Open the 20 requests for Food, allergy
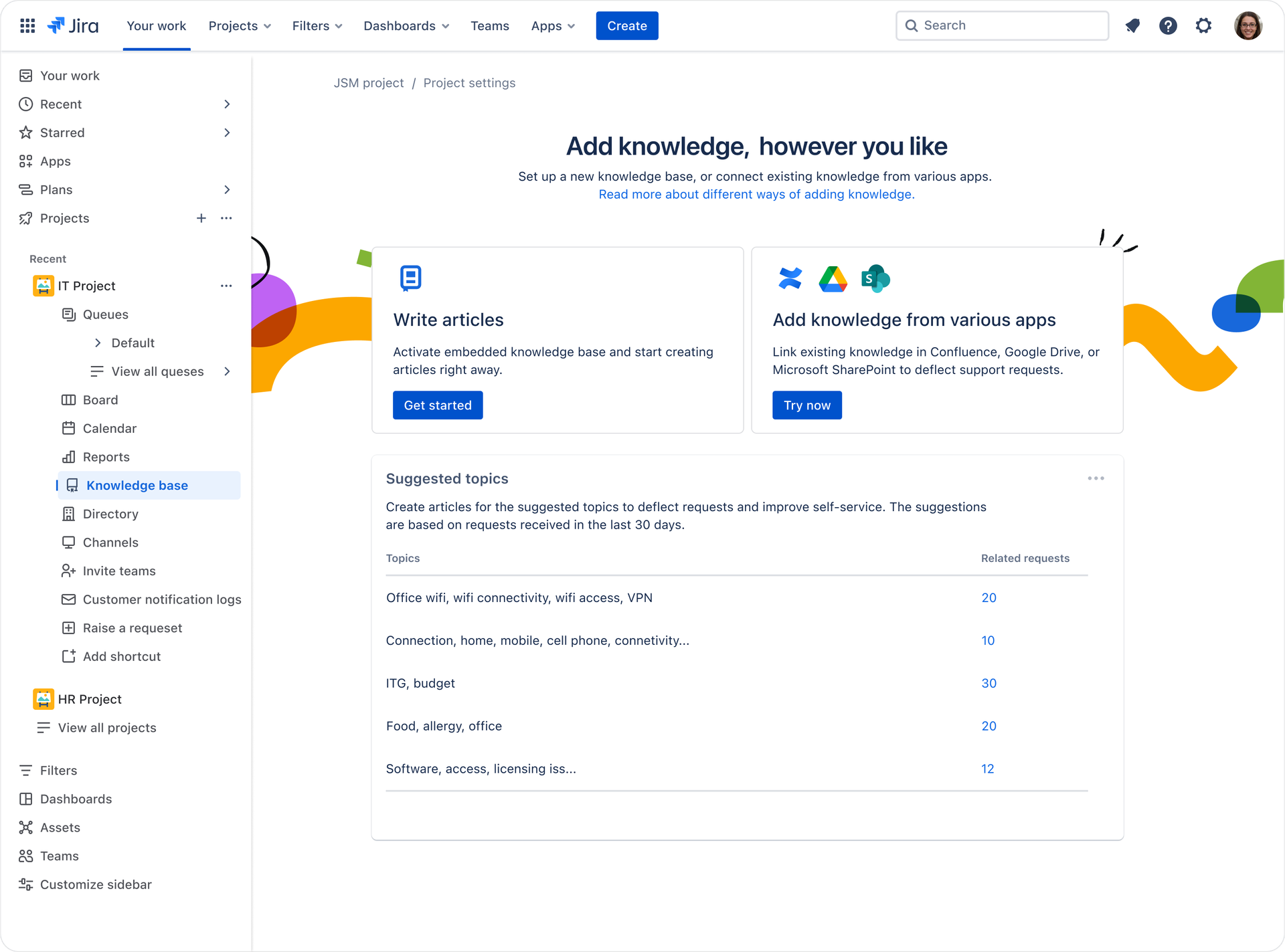 click(989, 727)
